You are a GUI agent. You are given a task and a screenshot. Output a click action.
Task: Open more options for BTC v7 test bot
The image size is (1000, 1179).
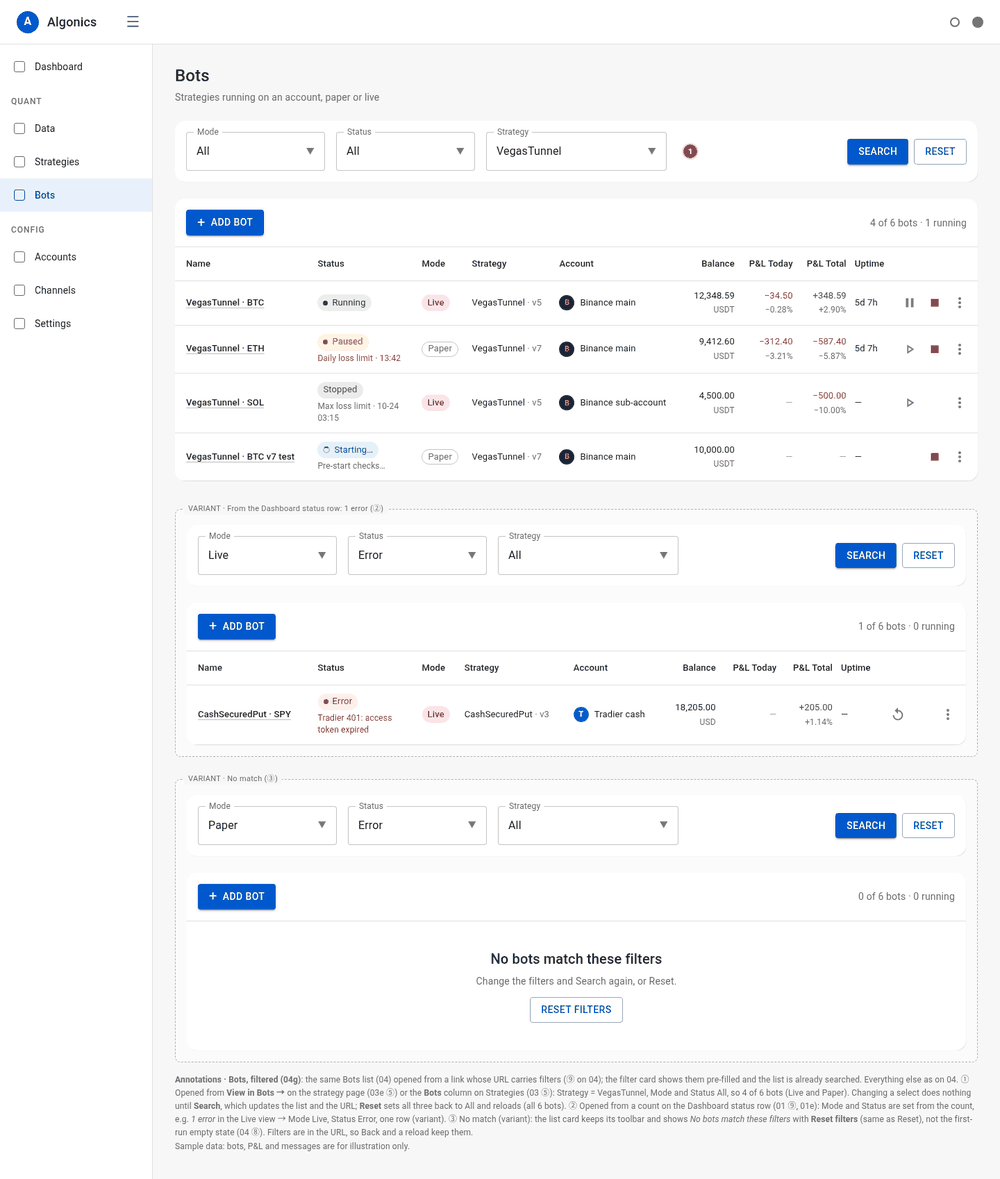point(959,457)
